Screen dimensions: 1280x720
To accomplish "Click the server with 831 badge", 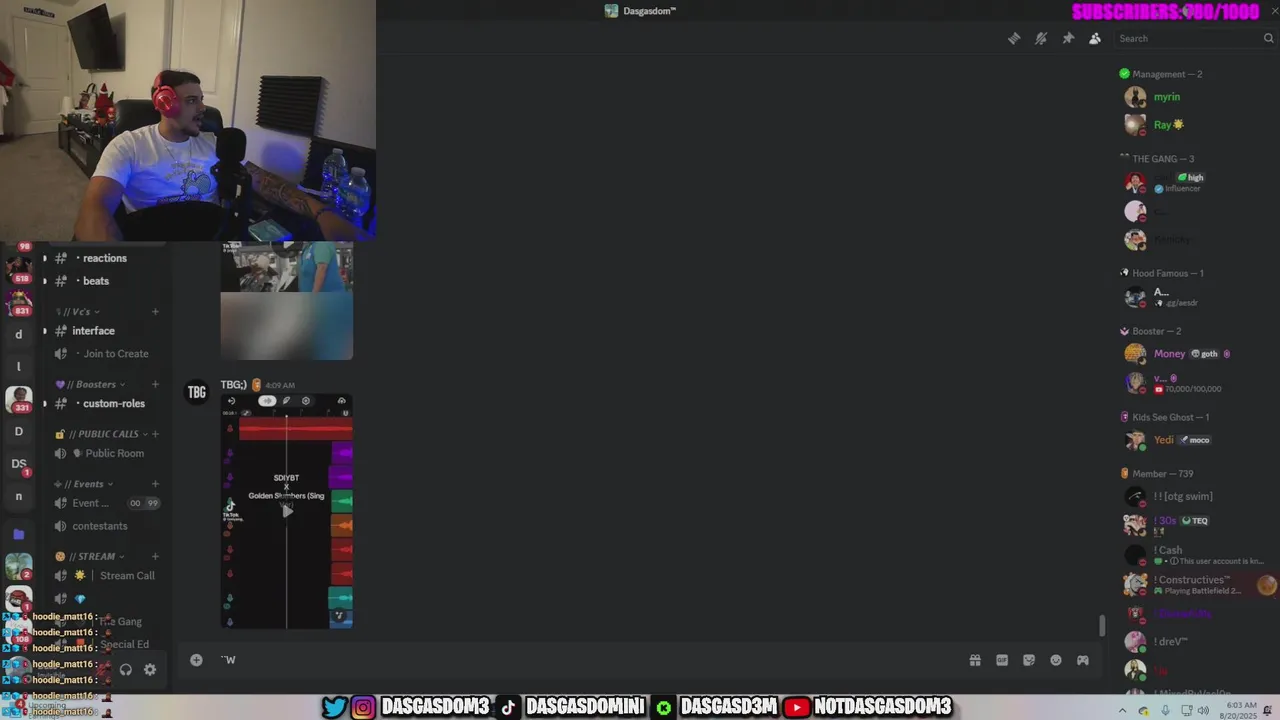I will pyautogui.click(x=19, y=300).
